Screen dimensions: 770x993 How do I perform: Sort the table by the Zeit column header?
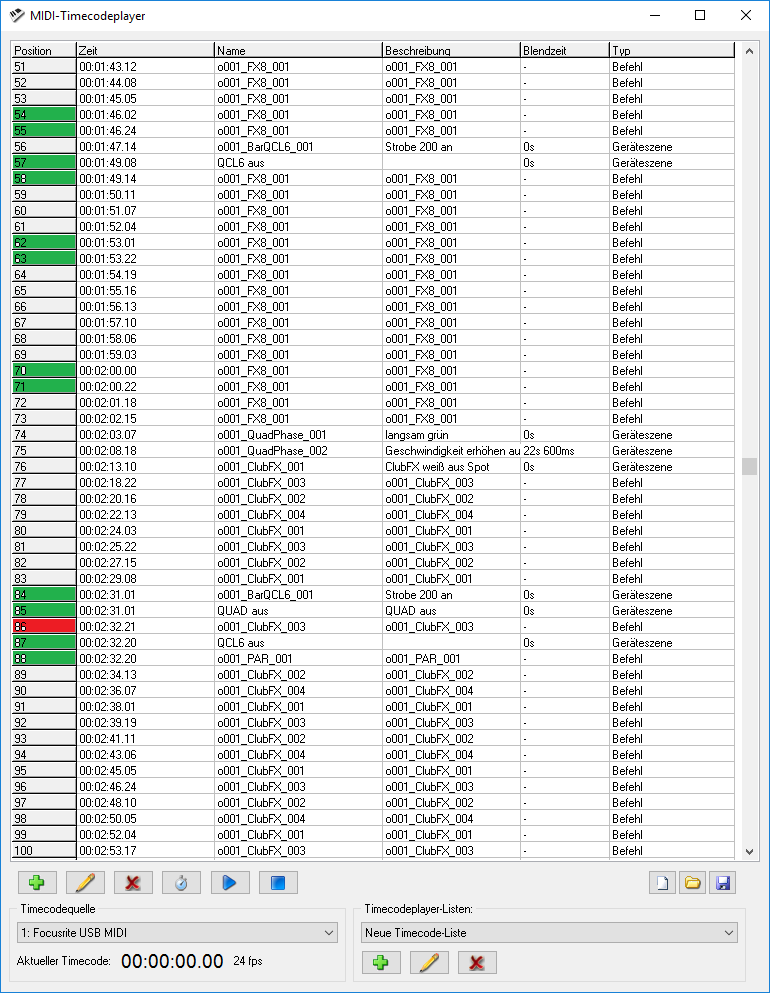145,50
